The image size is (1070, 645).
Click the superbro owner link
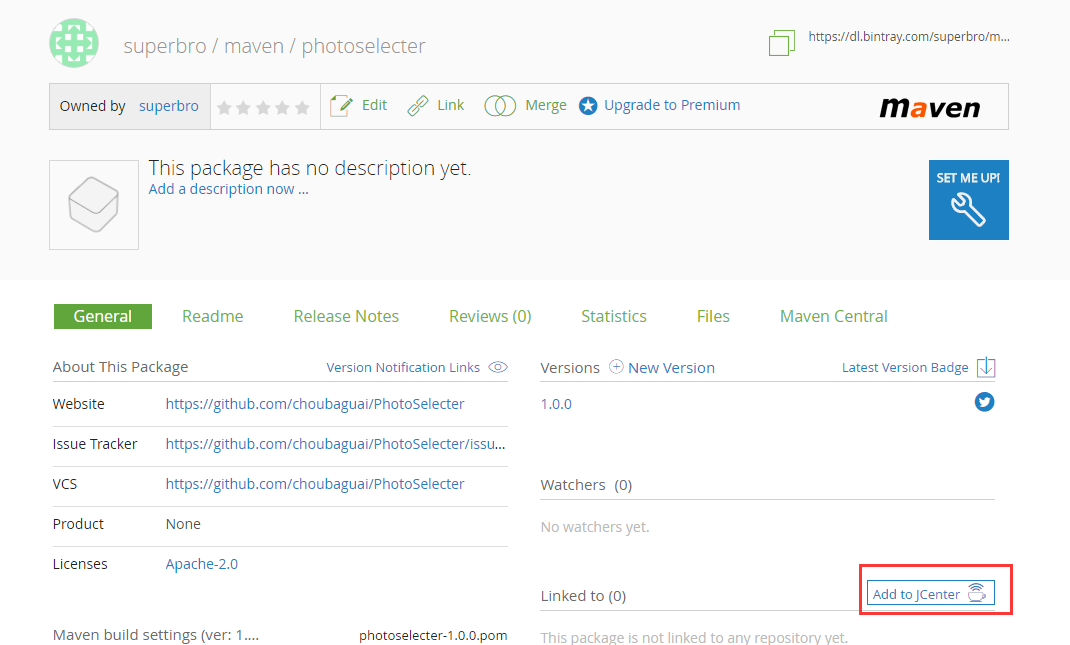tap(169, 106)
